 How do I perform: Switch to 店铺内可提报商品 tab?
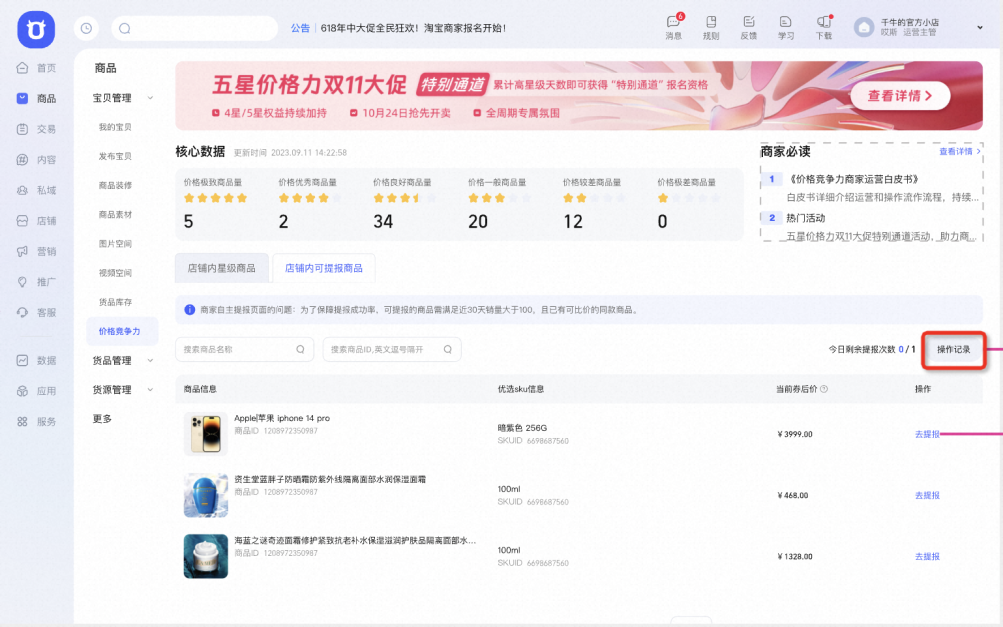[x=324, y=268]
